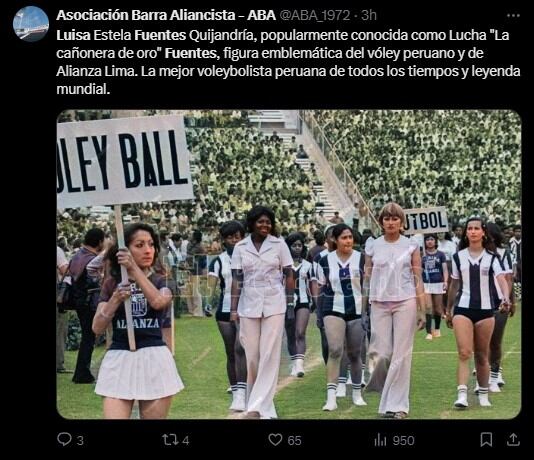Click the like count 65

pos(295,441)
